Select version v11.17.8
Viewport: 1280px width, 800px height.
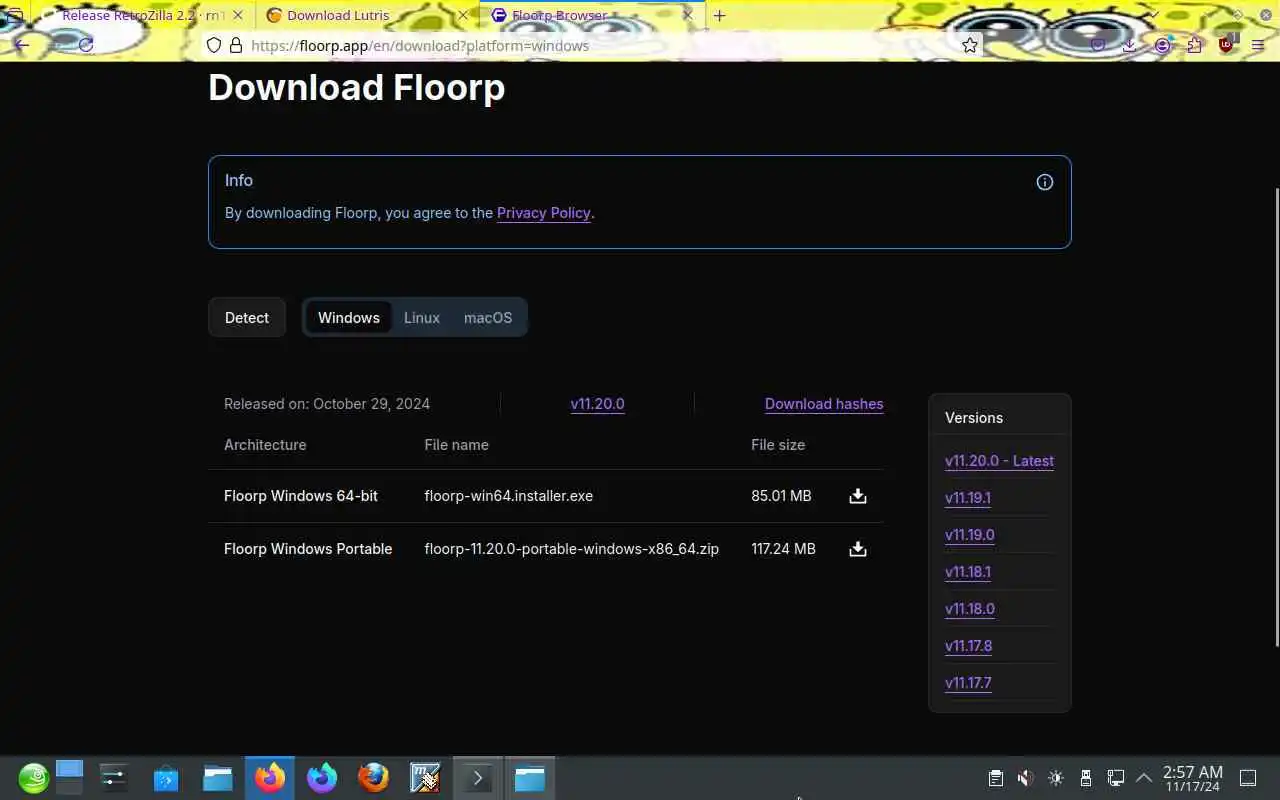969,646
